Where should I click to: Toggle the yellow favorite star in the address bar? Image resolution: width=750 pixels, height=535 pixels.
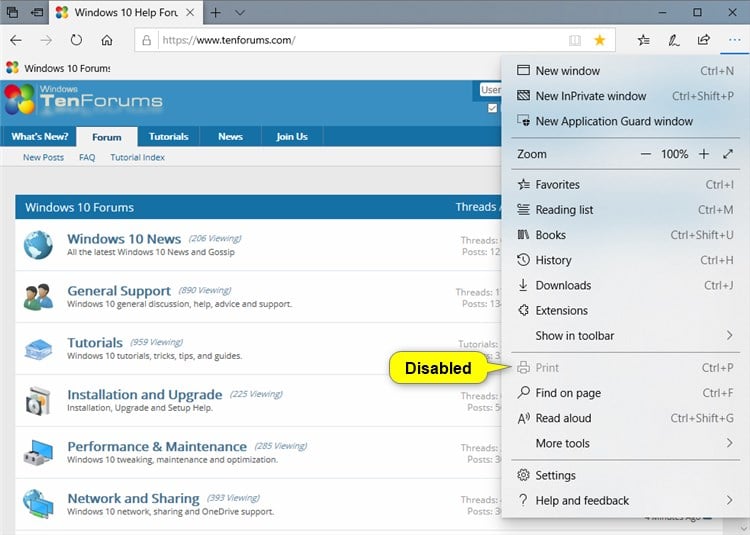coord(599,40)
